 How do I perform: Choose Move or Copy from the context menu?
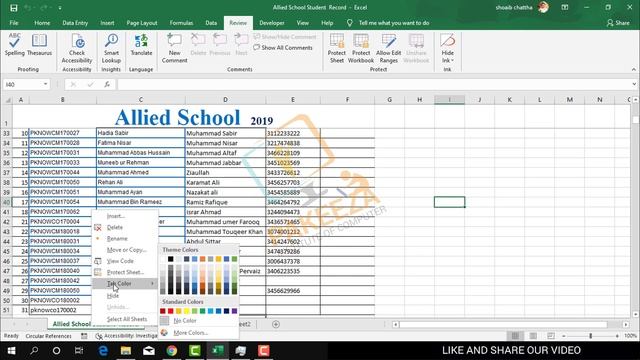click(x=125, y=250)
